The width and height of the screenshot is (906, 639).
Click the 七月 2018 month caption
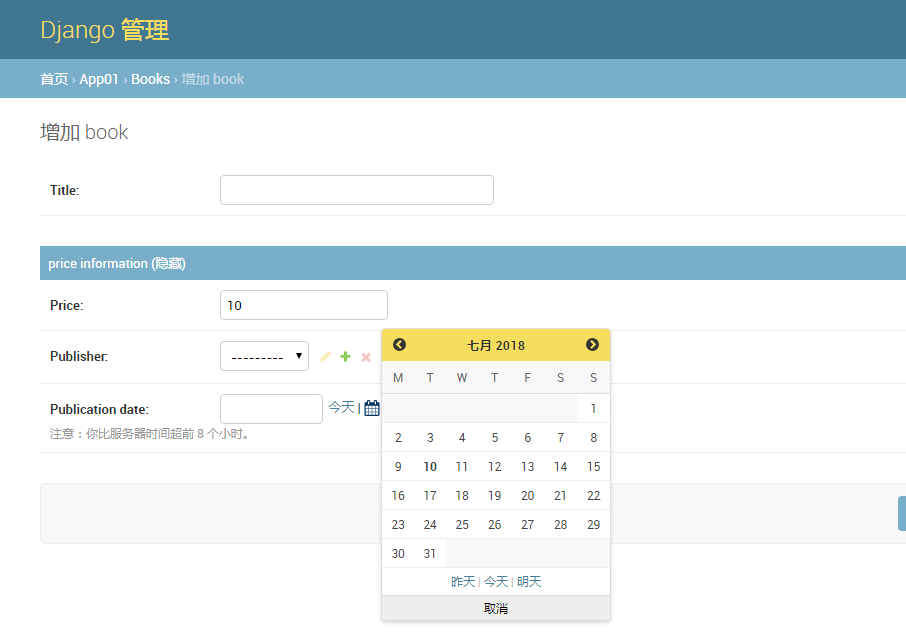(496, 345)
